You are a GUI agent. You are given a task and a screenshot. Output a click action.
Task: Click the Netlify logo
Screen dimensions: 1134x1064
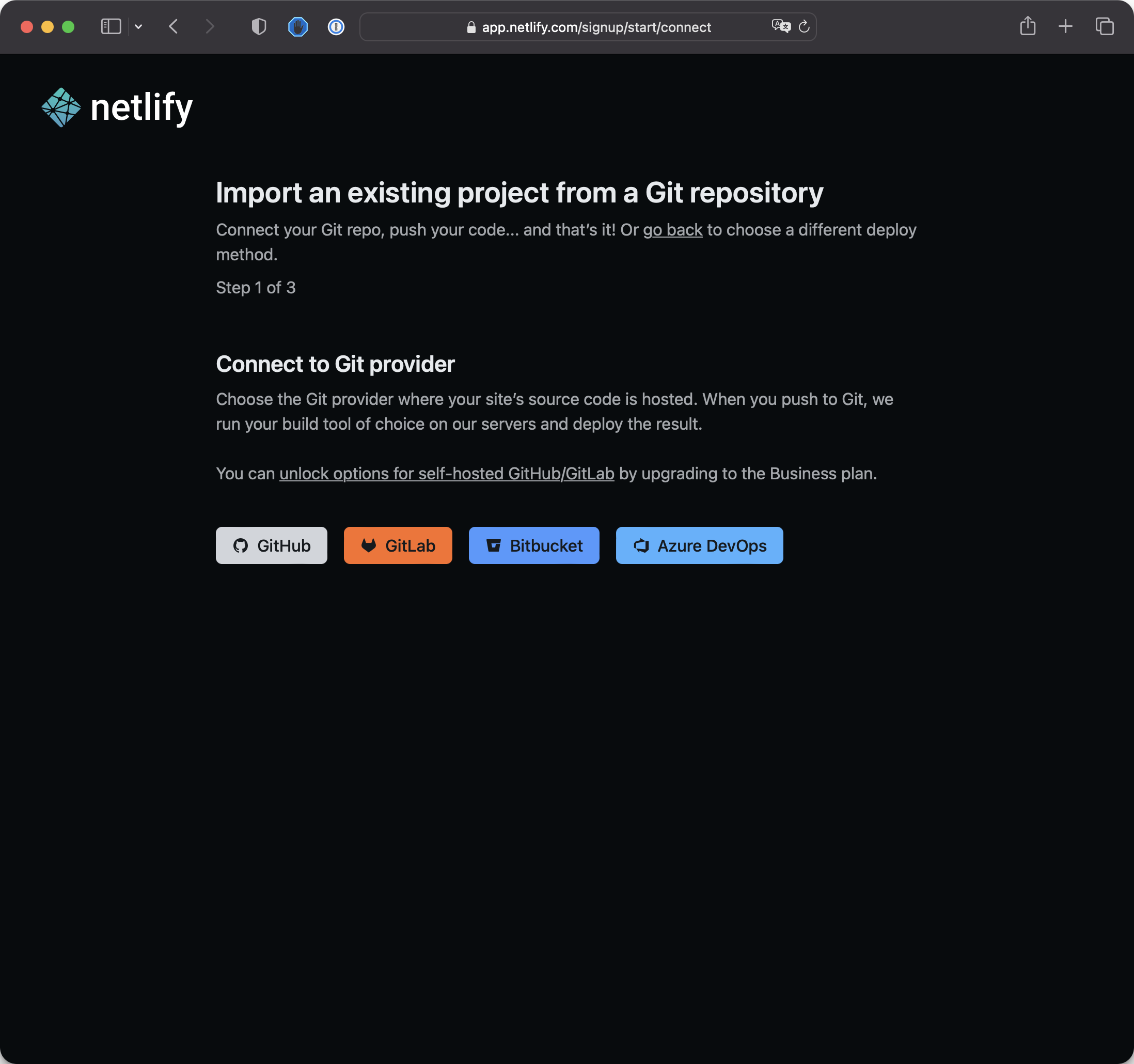[117, 107]
